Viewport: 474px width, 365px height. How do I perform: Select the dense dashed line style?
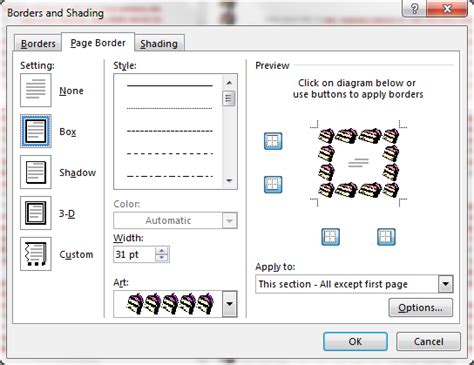170,131
